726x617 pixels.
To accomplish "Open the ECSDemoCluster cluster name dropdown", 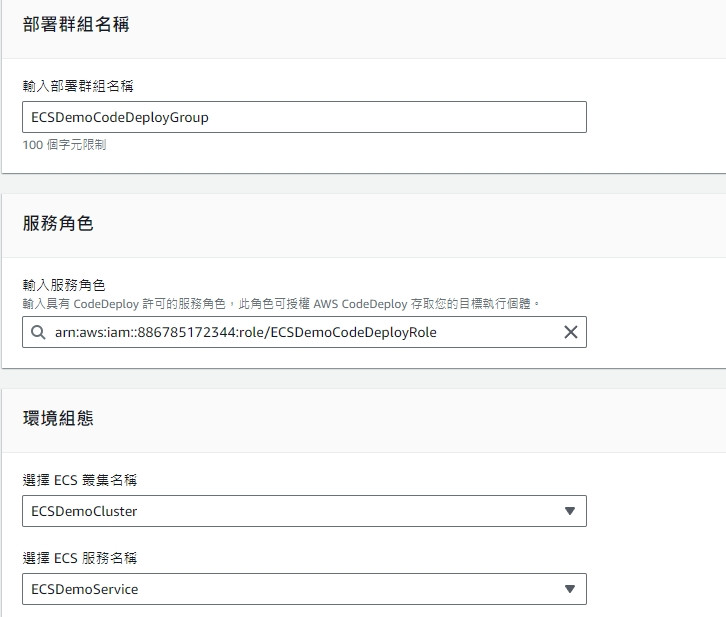I will [304, 511].
